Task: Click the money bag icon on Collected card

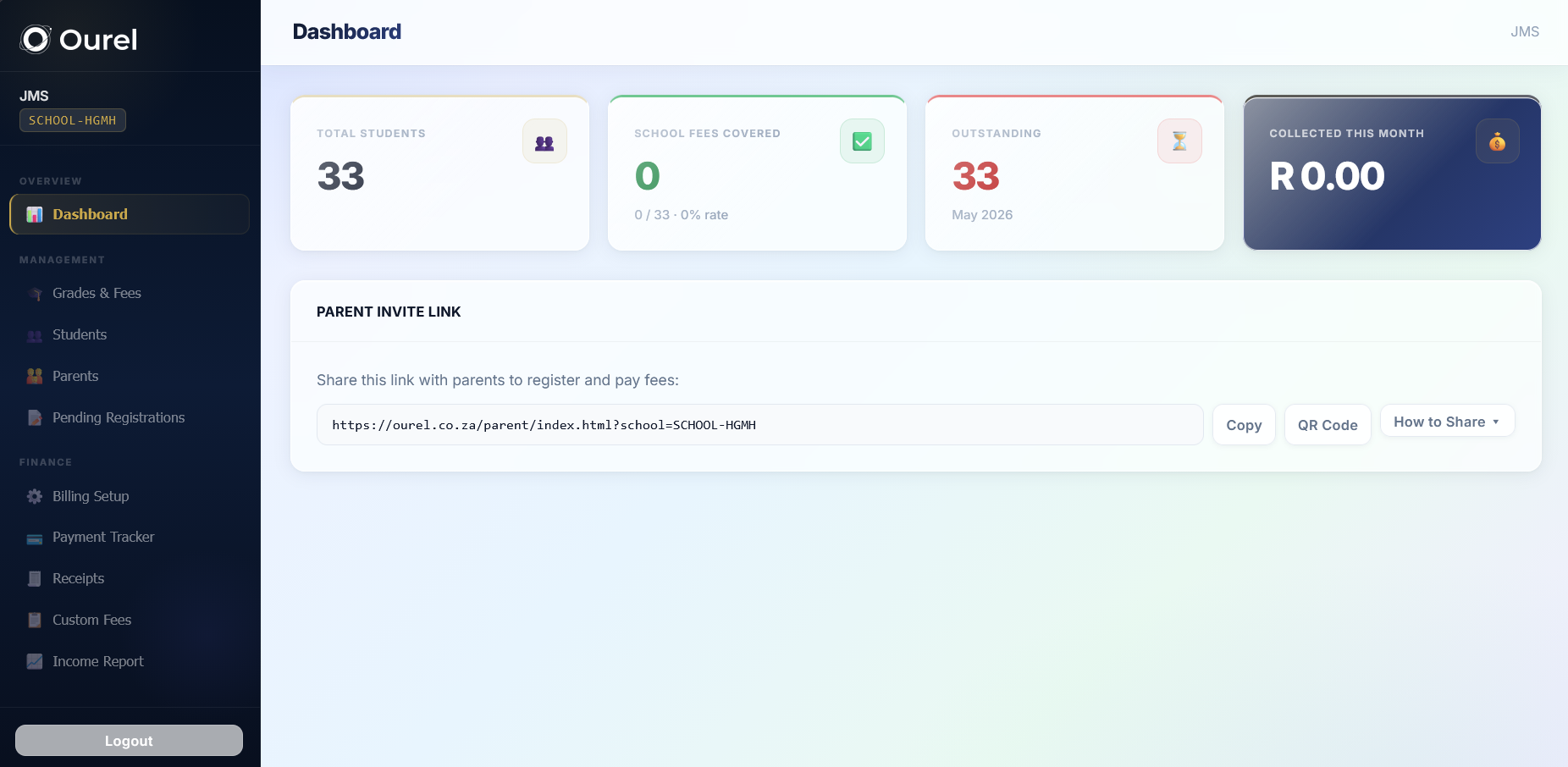Action: [1497, 141]
